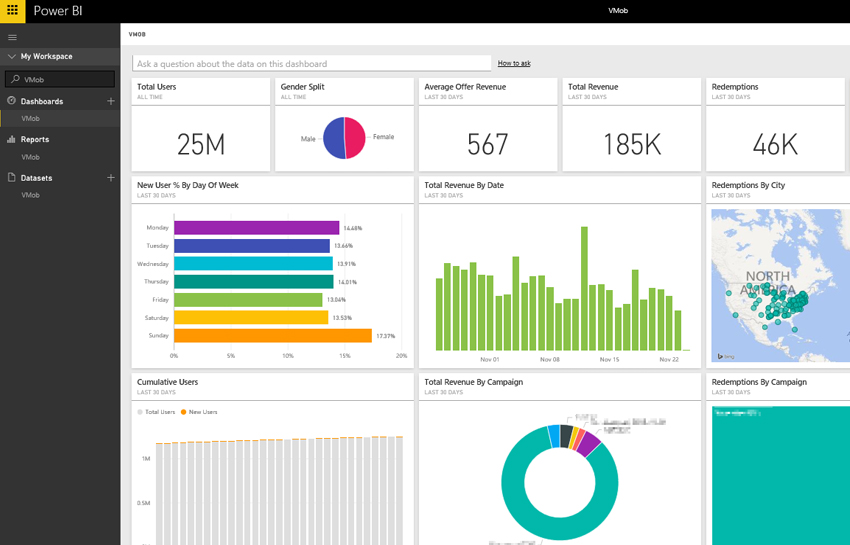Viewport: 850px width, 545px height.
Task: Click the tallest green revenue bar
Action: 584,288
